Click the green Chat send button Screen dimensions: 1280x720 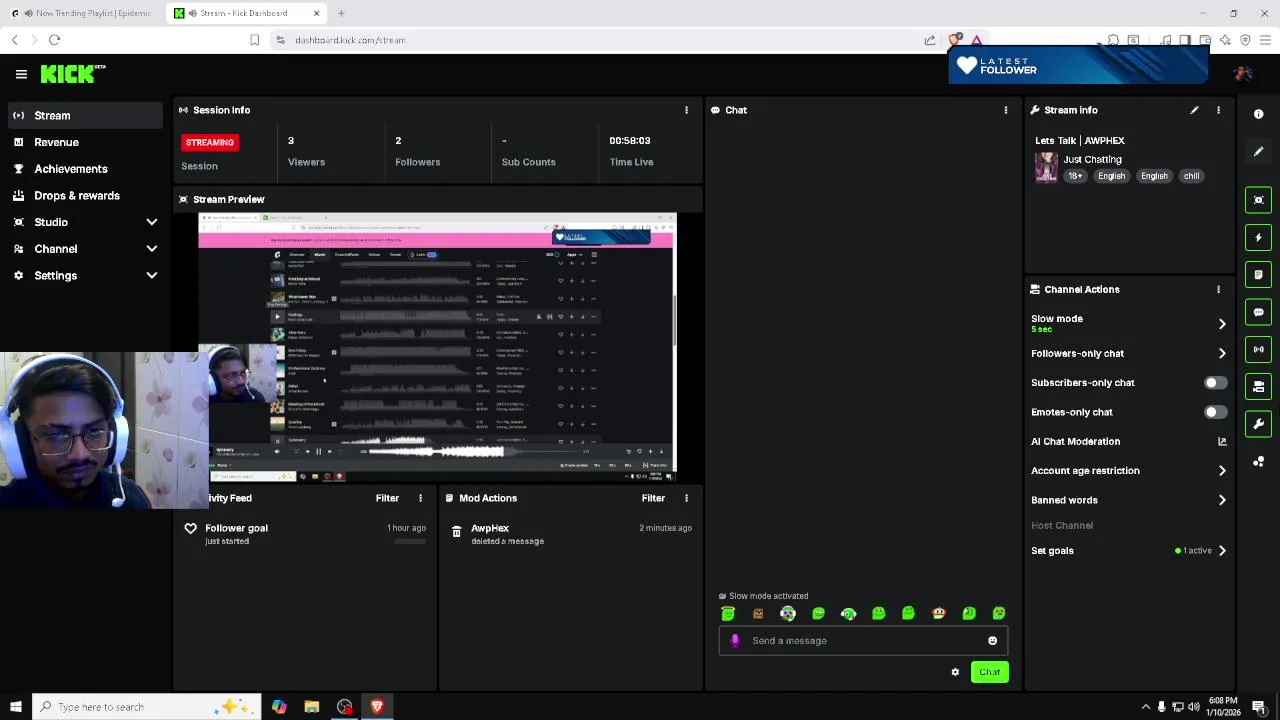989,672
